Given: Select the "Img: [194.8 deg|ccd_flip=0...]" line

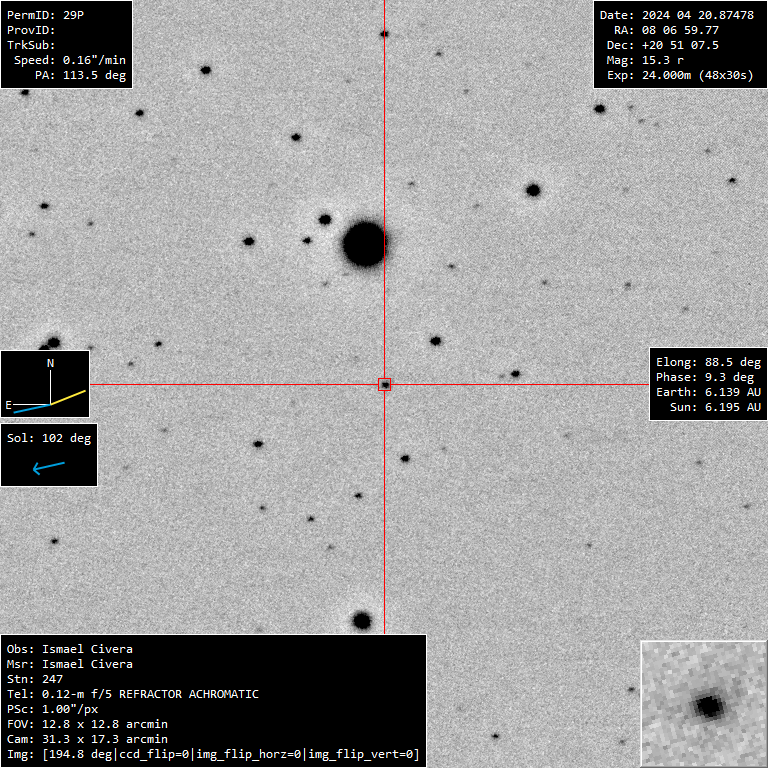Looking at the screenshot, I should (x=213, y=755).
